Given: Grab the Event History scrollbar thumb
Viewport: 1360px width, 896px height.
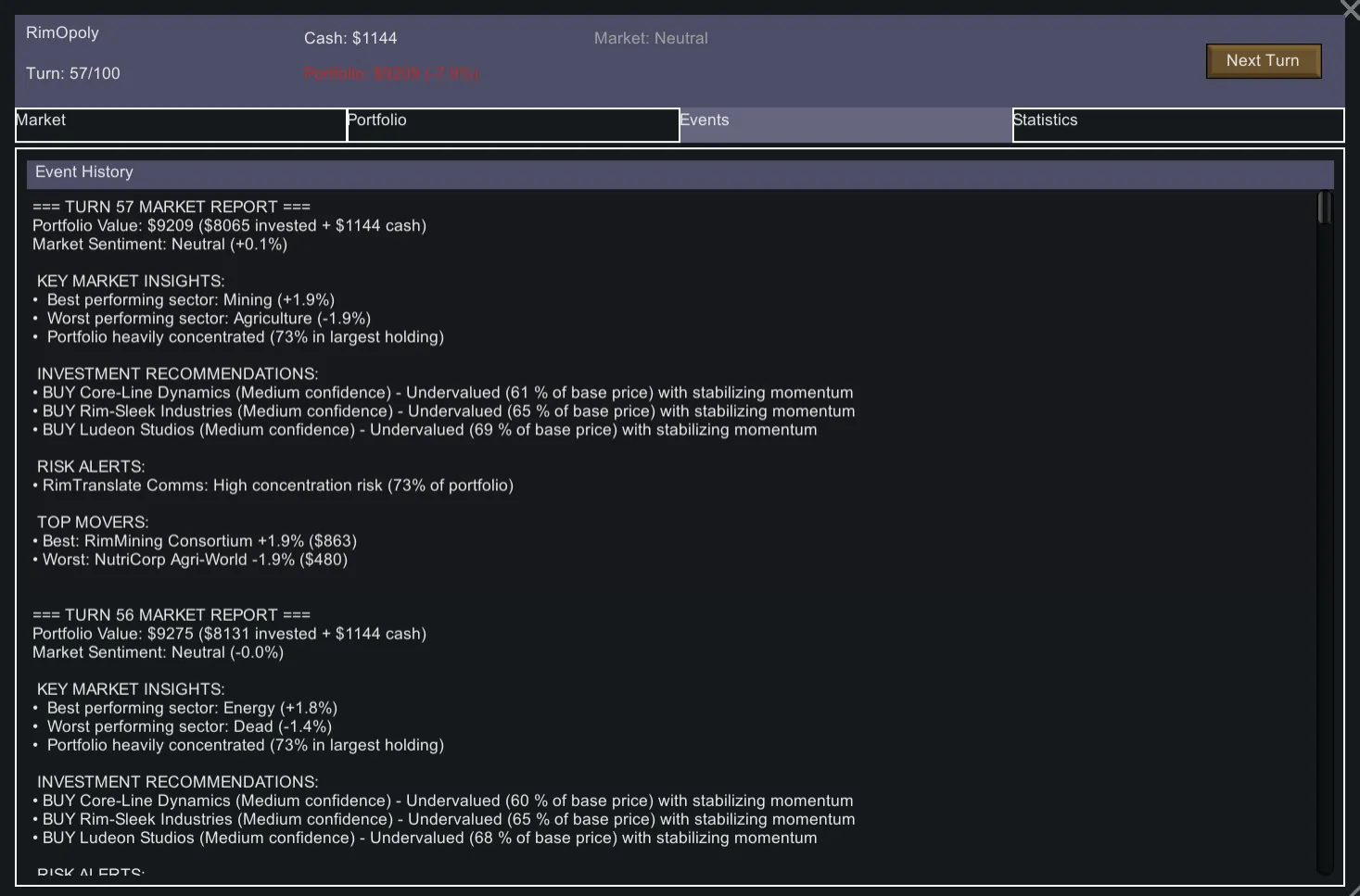Looking at the screenshot, I should pos(1325,208).
